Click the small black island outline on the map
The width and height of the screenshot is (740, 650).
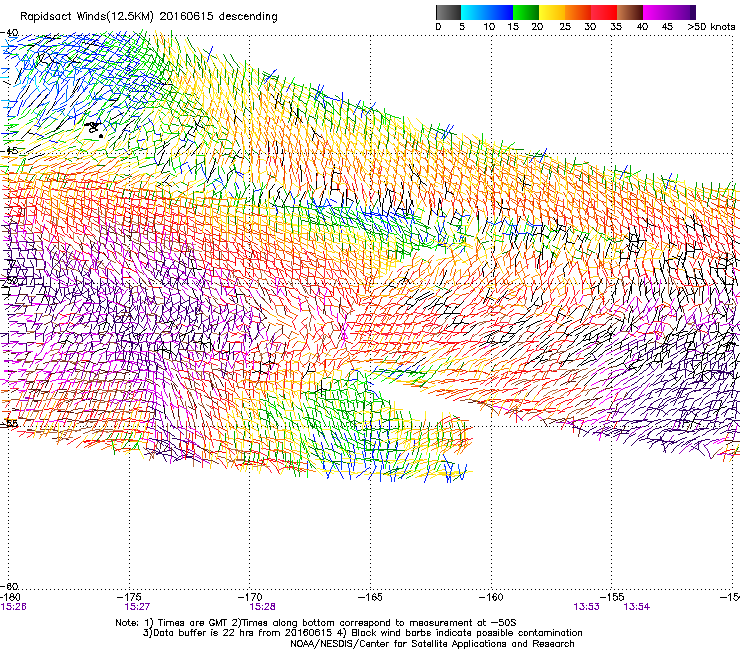[94, 128]
